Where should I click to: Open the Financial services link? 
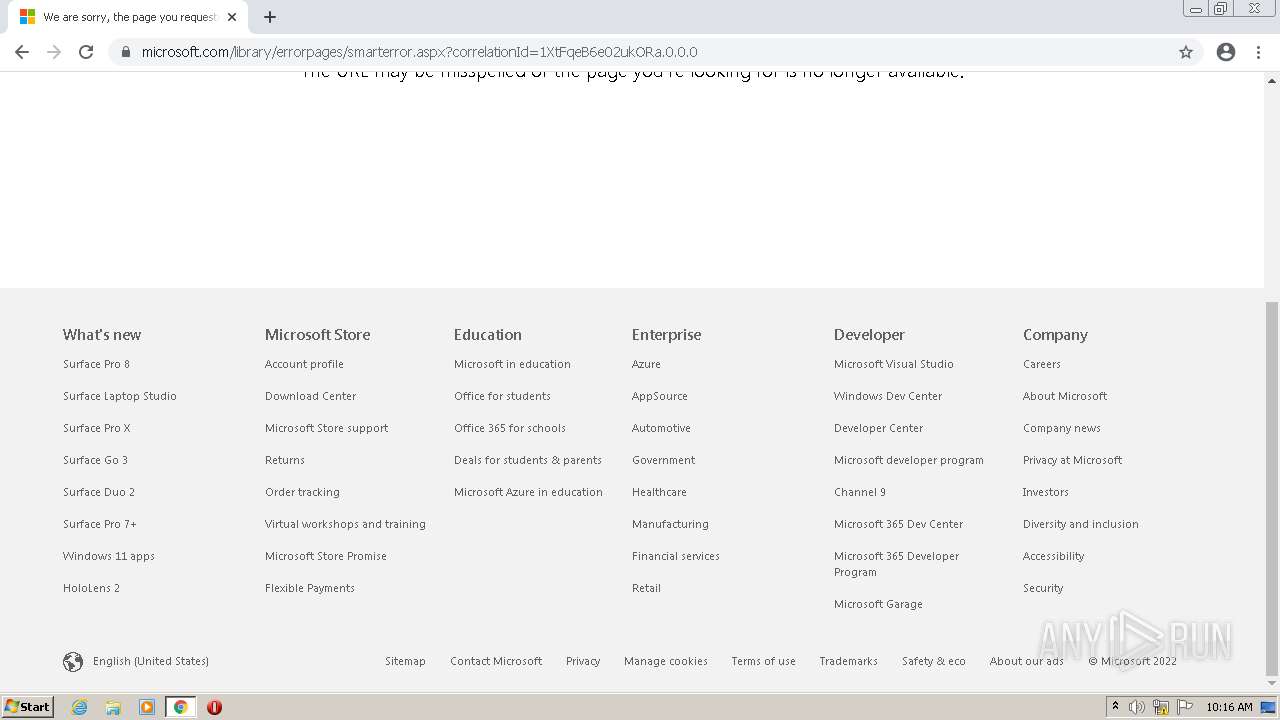tap(676, 556)
